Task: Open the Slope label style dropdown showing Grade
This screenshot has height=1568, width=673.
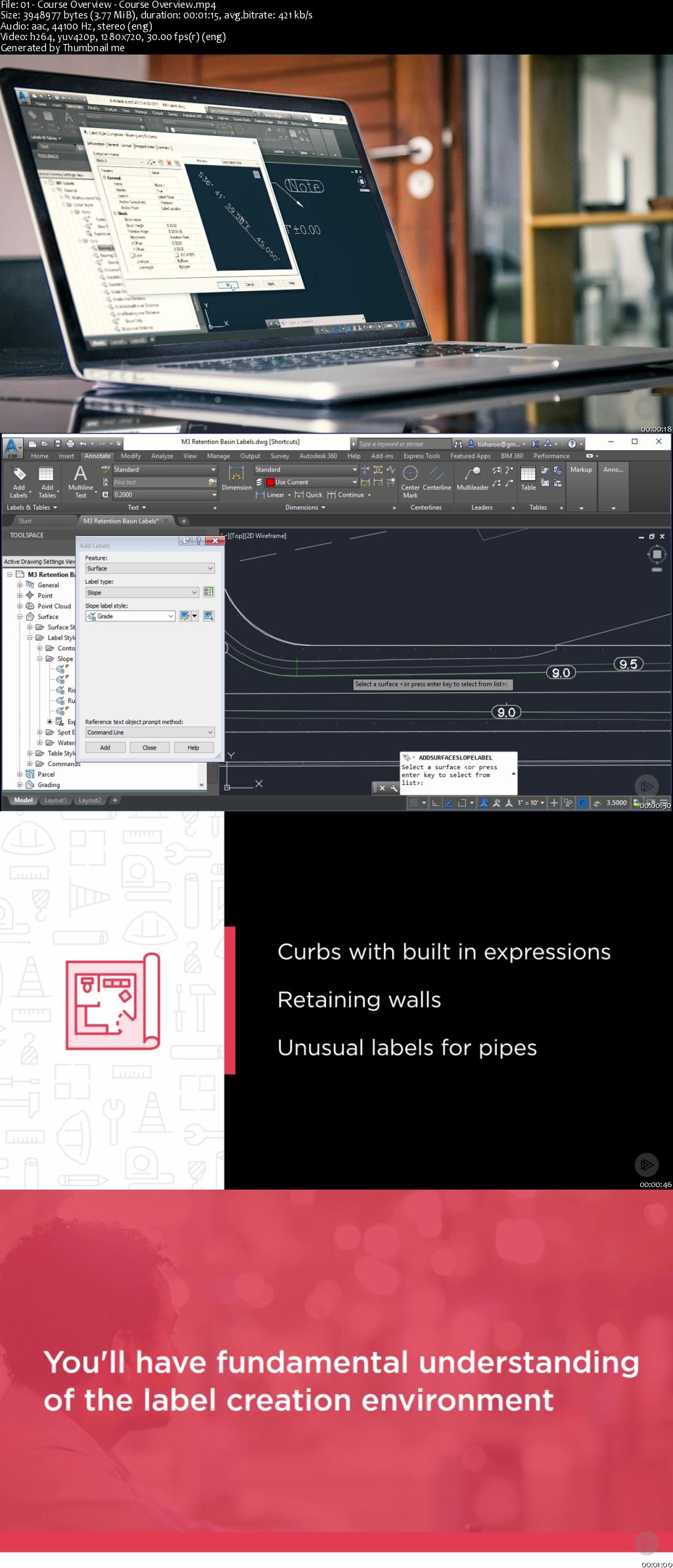Action: [130, 616]
